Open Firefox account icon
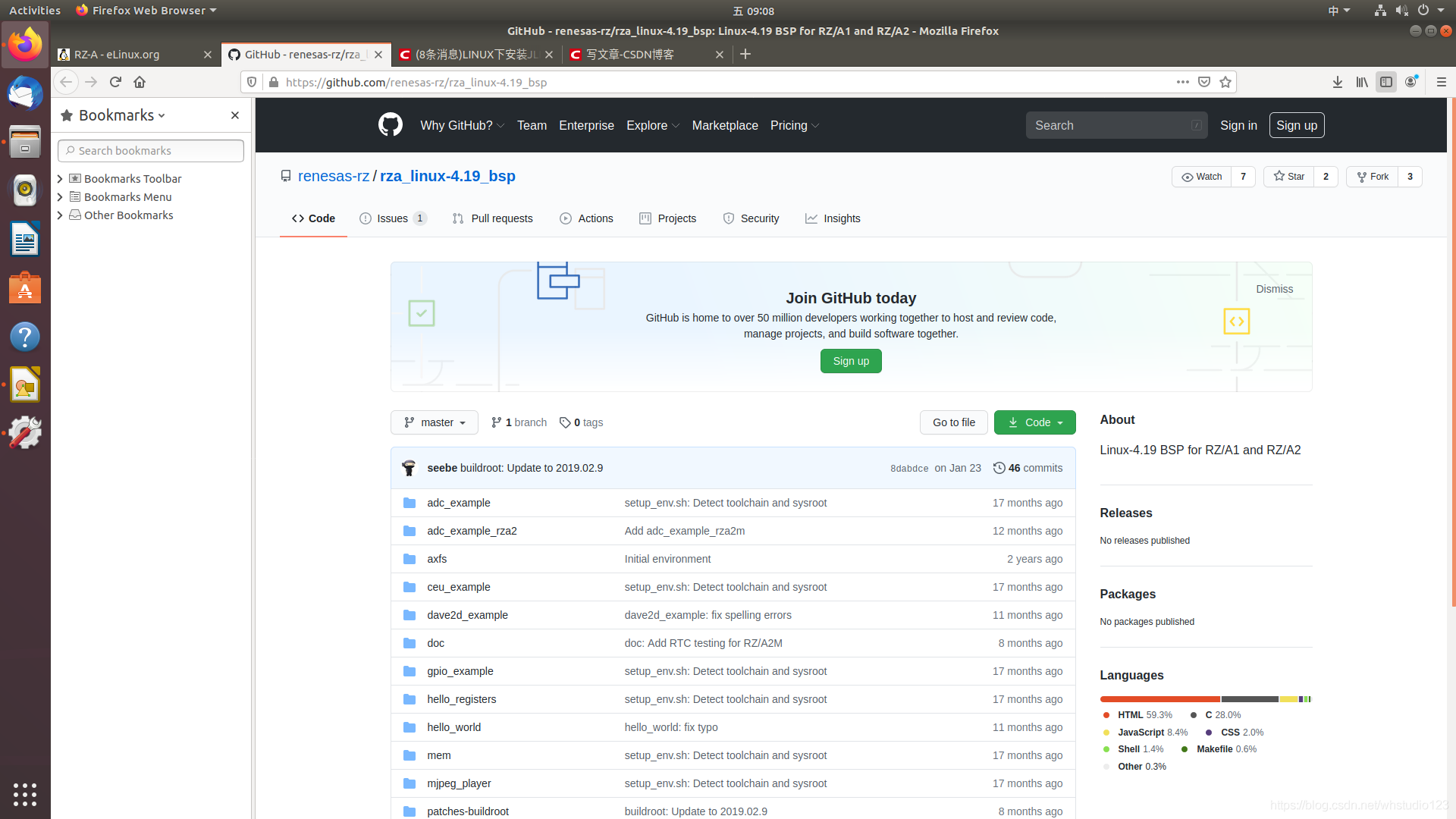Image resolution: width=1456 pixels, height=819 pixels. [x=1411, y=82]
